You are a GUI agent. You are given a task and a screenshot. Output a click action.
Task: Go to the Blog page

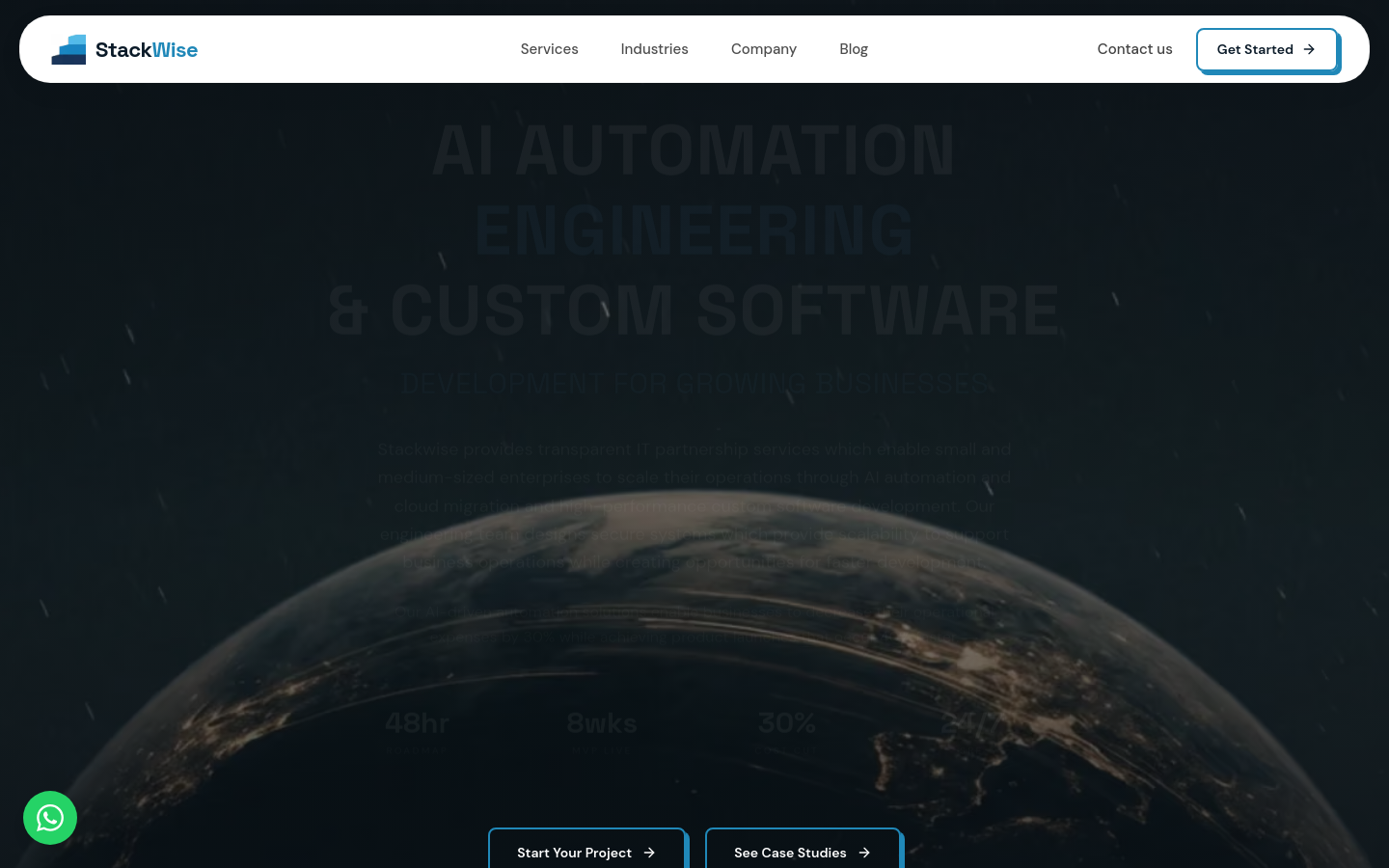pyautogui.click(x=853, y=49)
